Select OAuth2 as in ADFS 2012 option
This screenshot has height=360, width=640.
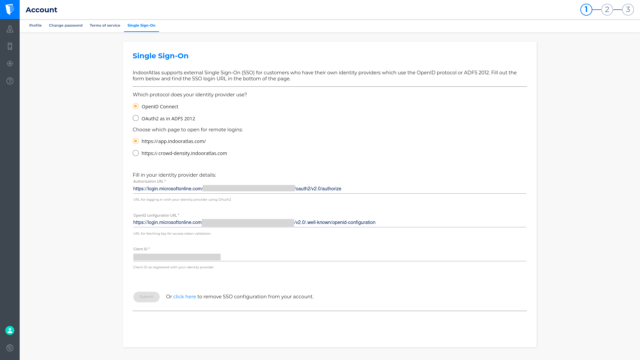[136, 118]
